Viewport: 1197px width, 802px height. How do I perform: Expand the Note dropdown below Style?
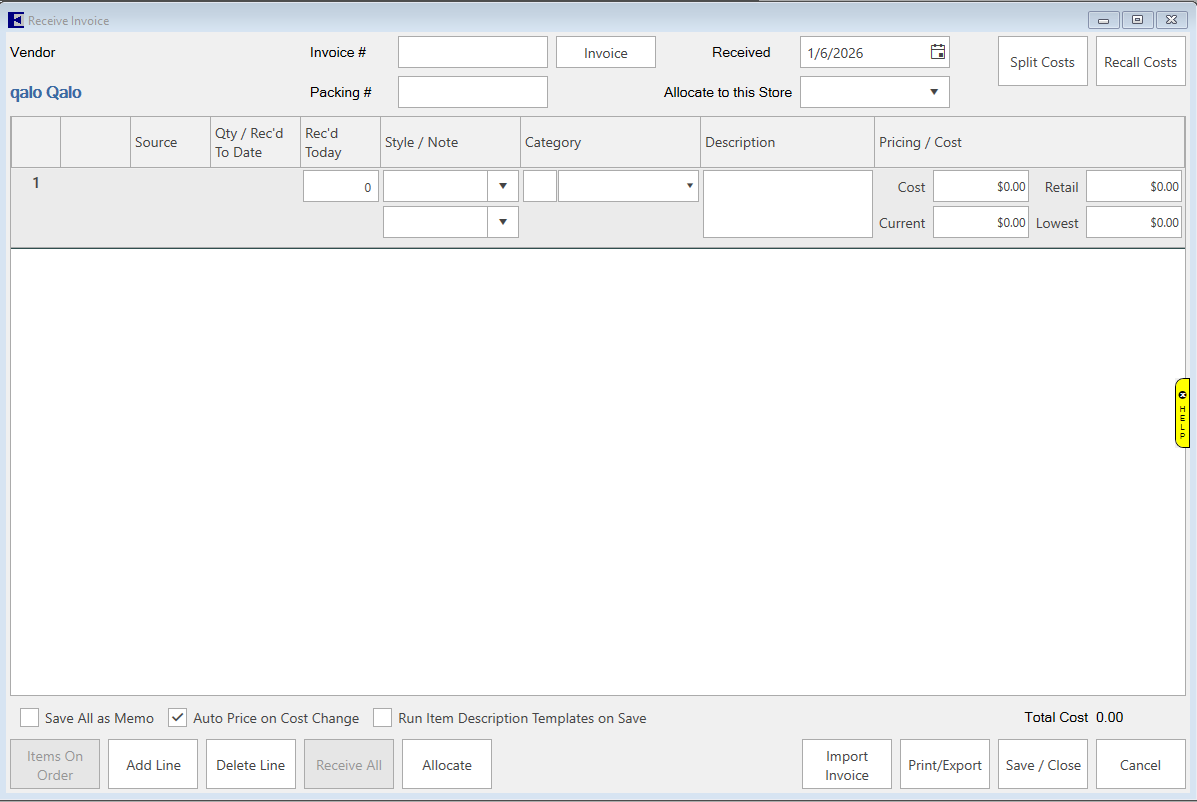tap(502, 222)
